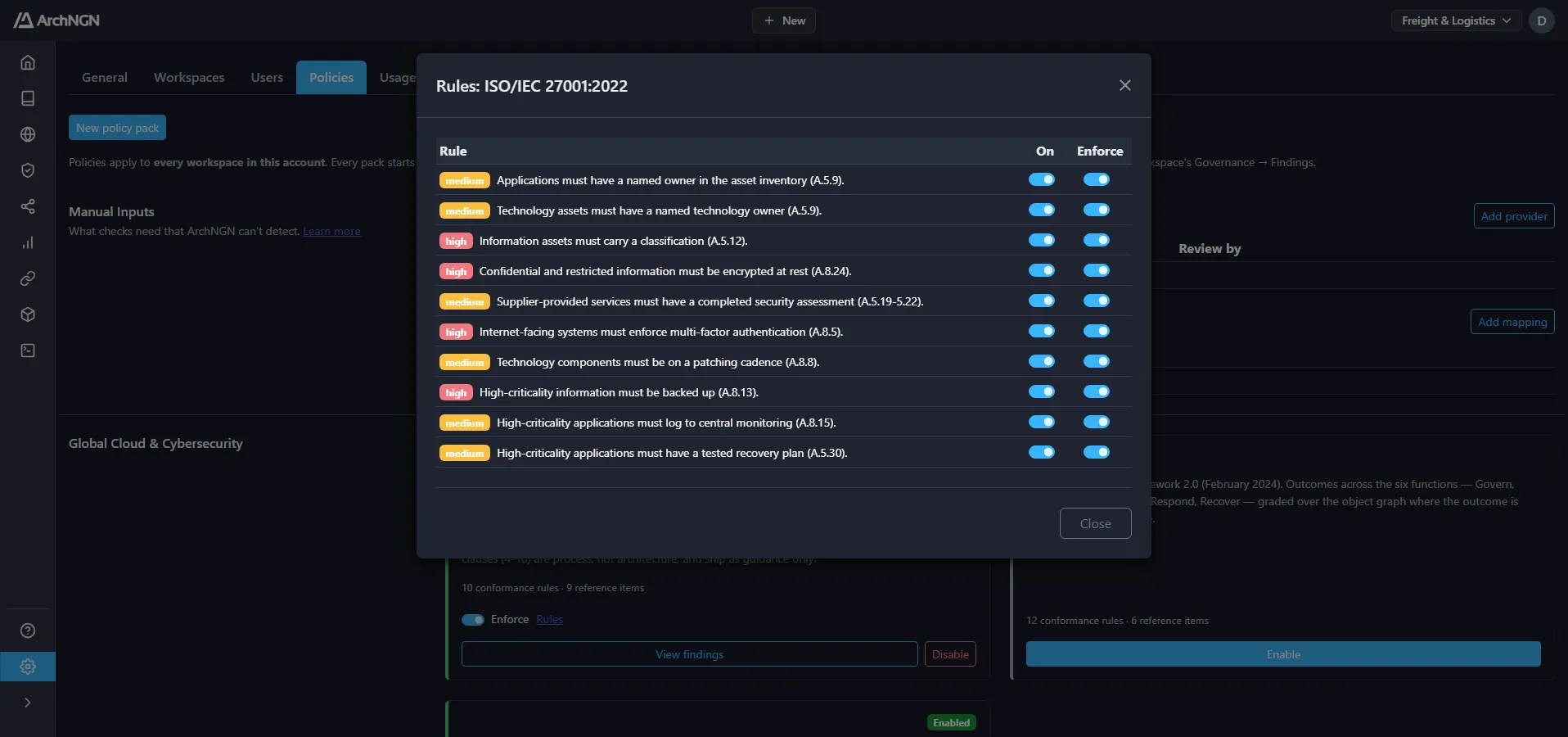Open the book icon in sidebar
1568x737 pixels.
(28, 98)
